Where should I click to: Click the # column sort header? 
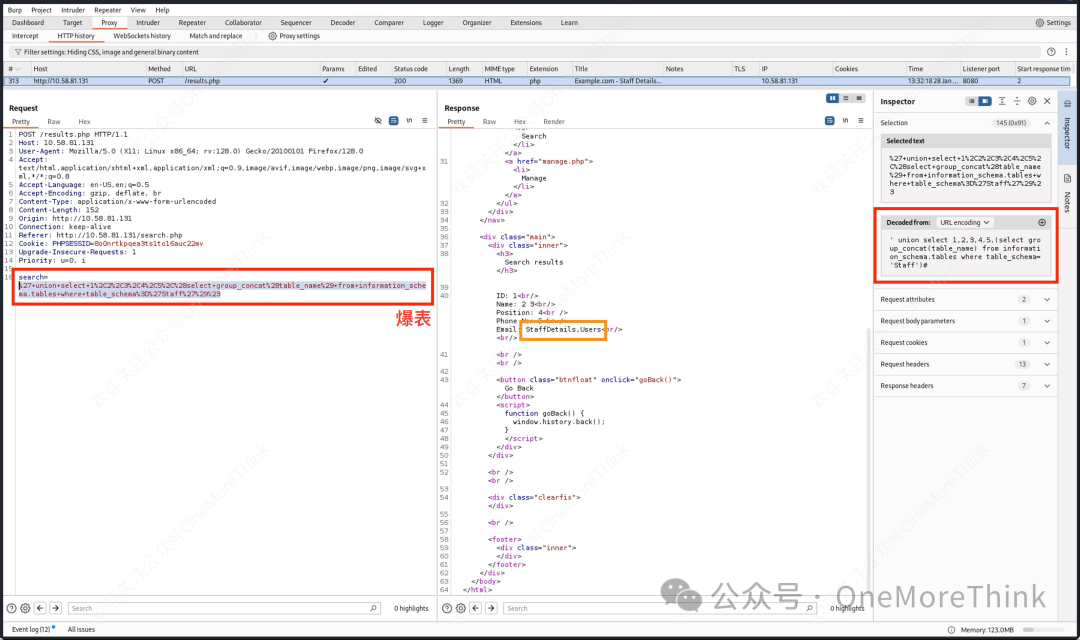(17, 69)
